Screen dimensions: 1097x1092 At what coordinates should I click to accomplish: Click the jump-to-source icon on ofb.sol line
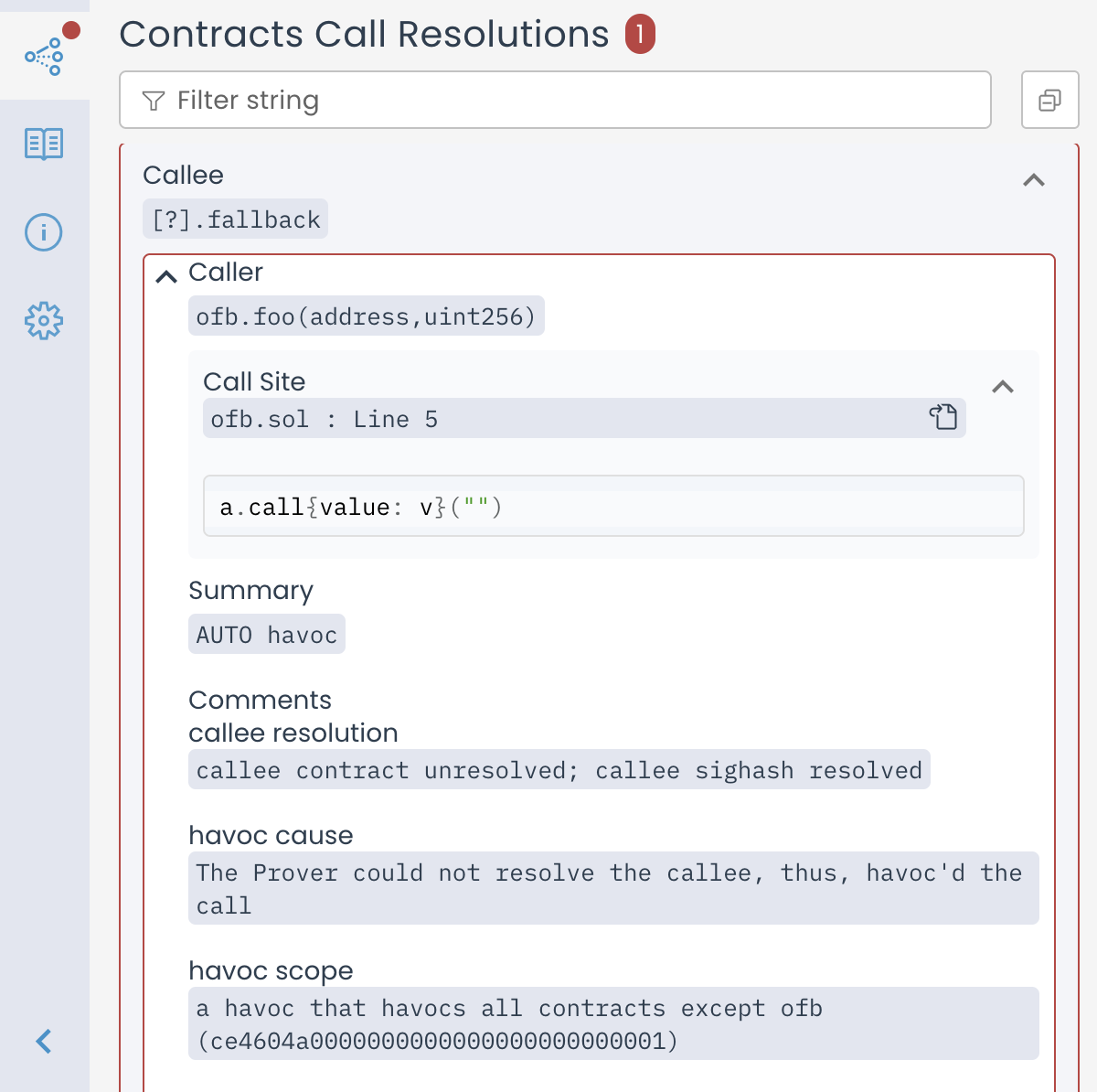coord(943,417)
